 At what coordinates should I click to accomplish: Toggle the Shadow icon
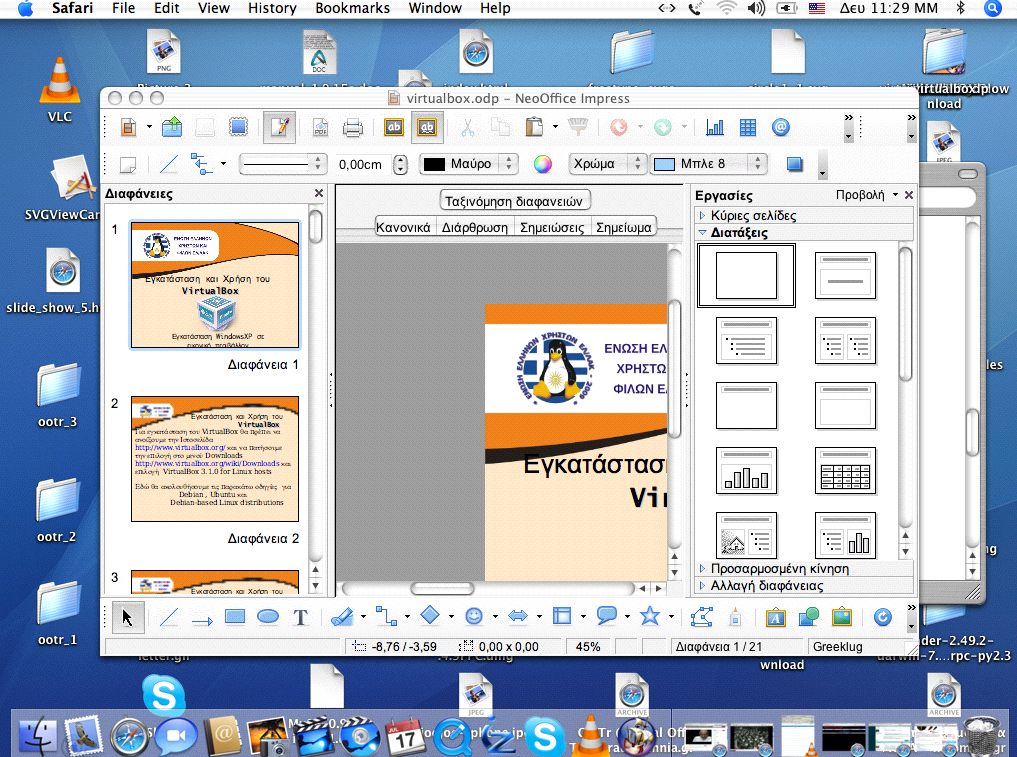click(795, 164)
